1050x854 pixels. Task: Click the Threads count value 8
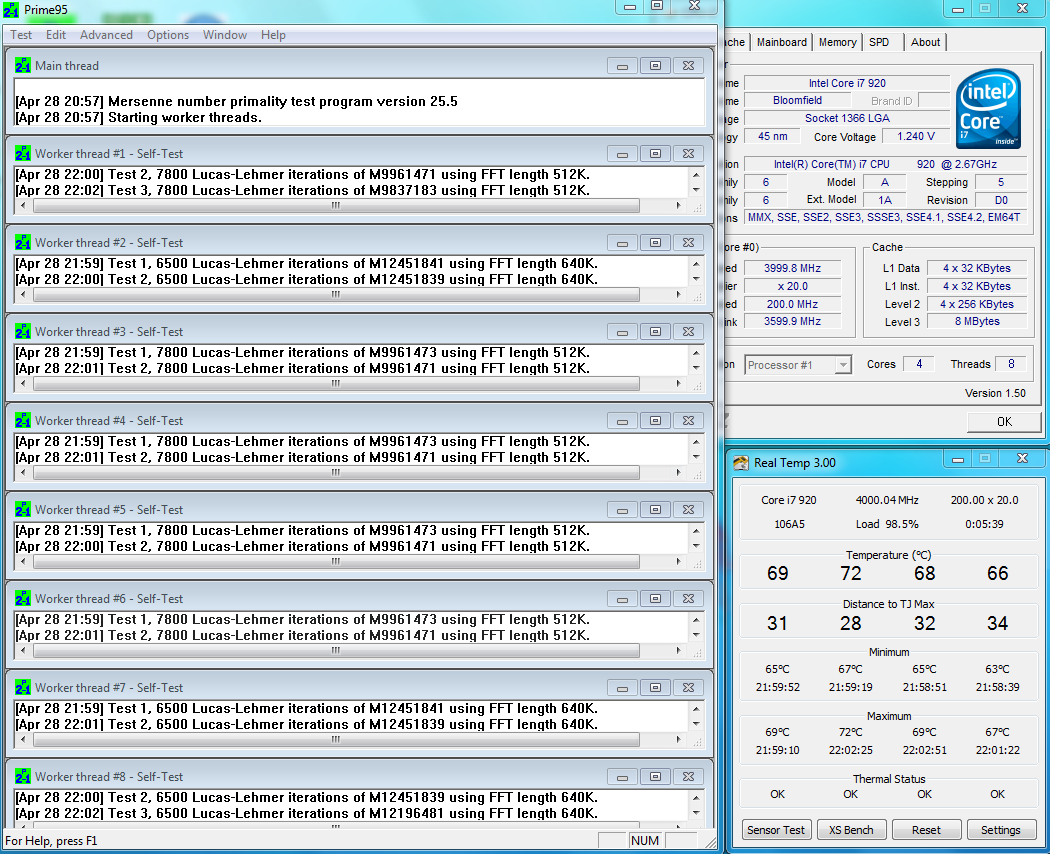pyautogui.click(x=1010, y=364)
